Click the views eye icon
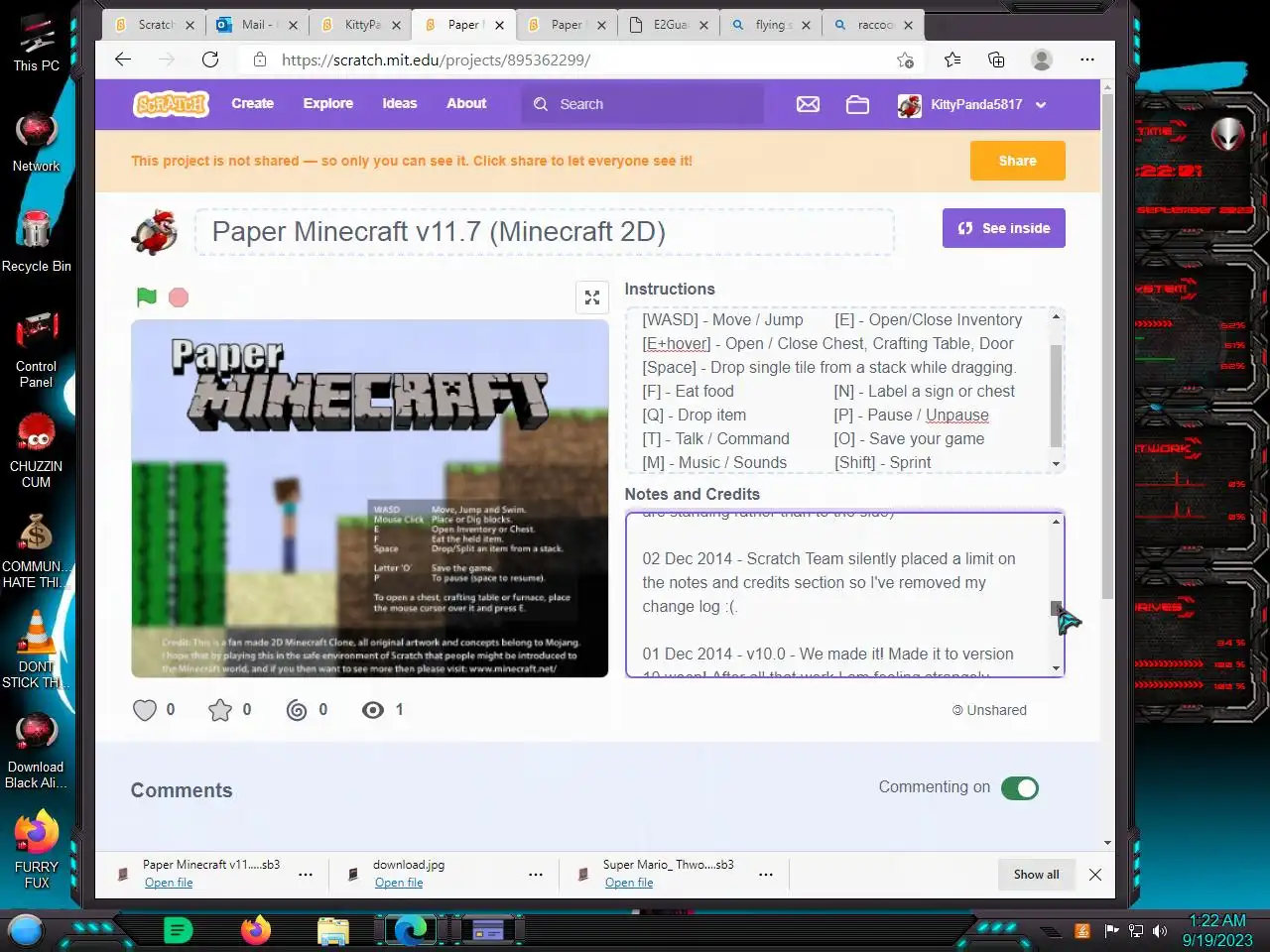The height and width of the screenshot is (952, 1270). [373, 710]
